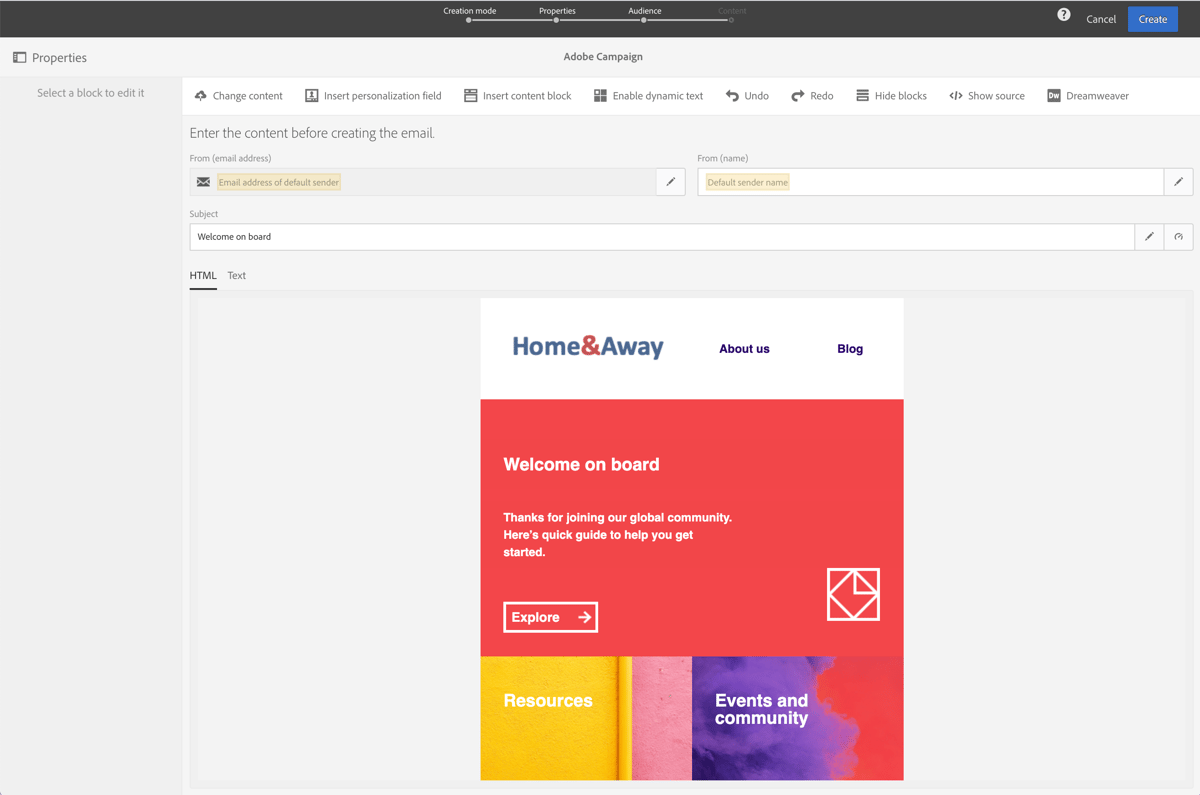Hide blocks in the editor
This screenshot has width=1200, height=795.
pyautogui.click(x=890, y=95)
